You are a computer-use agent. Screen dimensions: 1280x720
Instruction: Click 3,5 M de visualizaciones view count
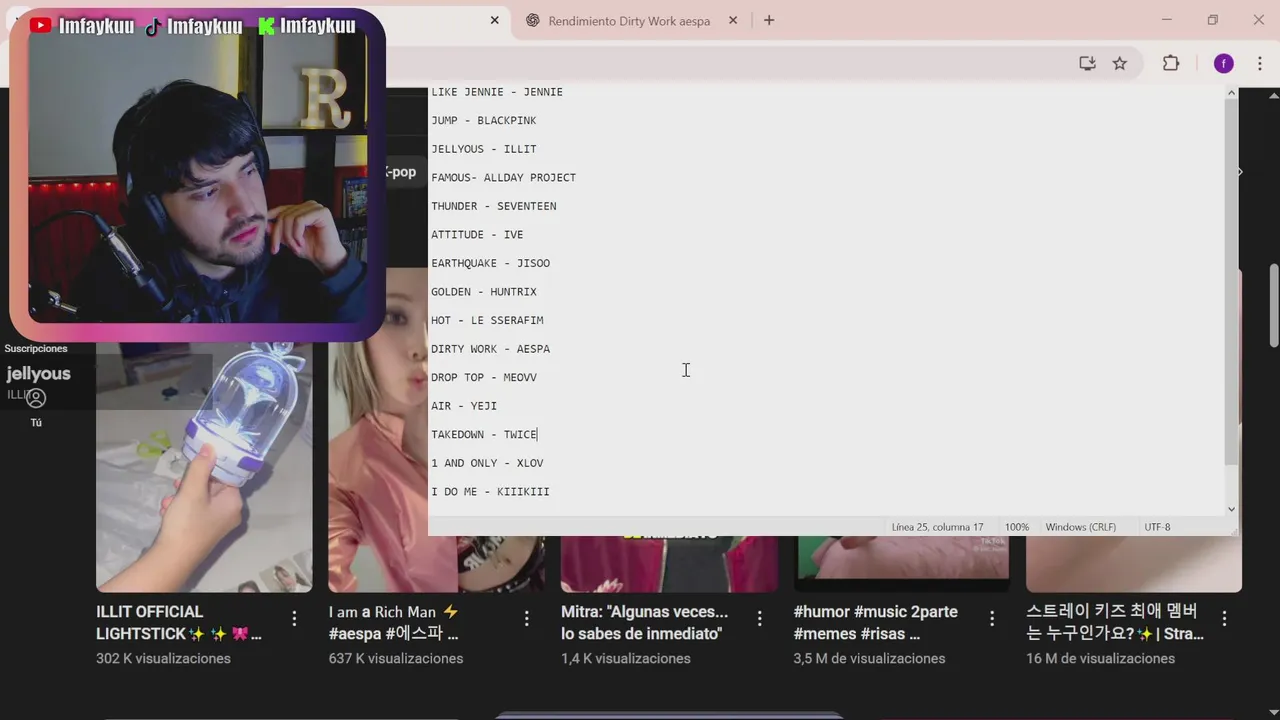click(x=869, y=659)
